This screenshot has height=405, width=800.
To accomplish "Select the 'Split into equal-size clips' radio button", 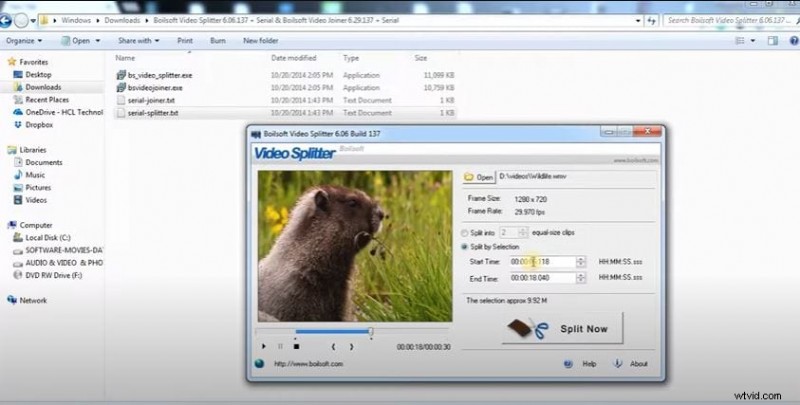I will coord(464,233).
